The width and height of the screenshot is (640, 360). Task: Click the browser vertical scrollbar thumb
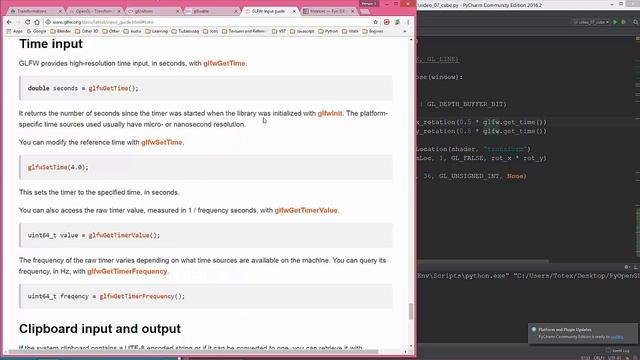[x=411, y=311]
